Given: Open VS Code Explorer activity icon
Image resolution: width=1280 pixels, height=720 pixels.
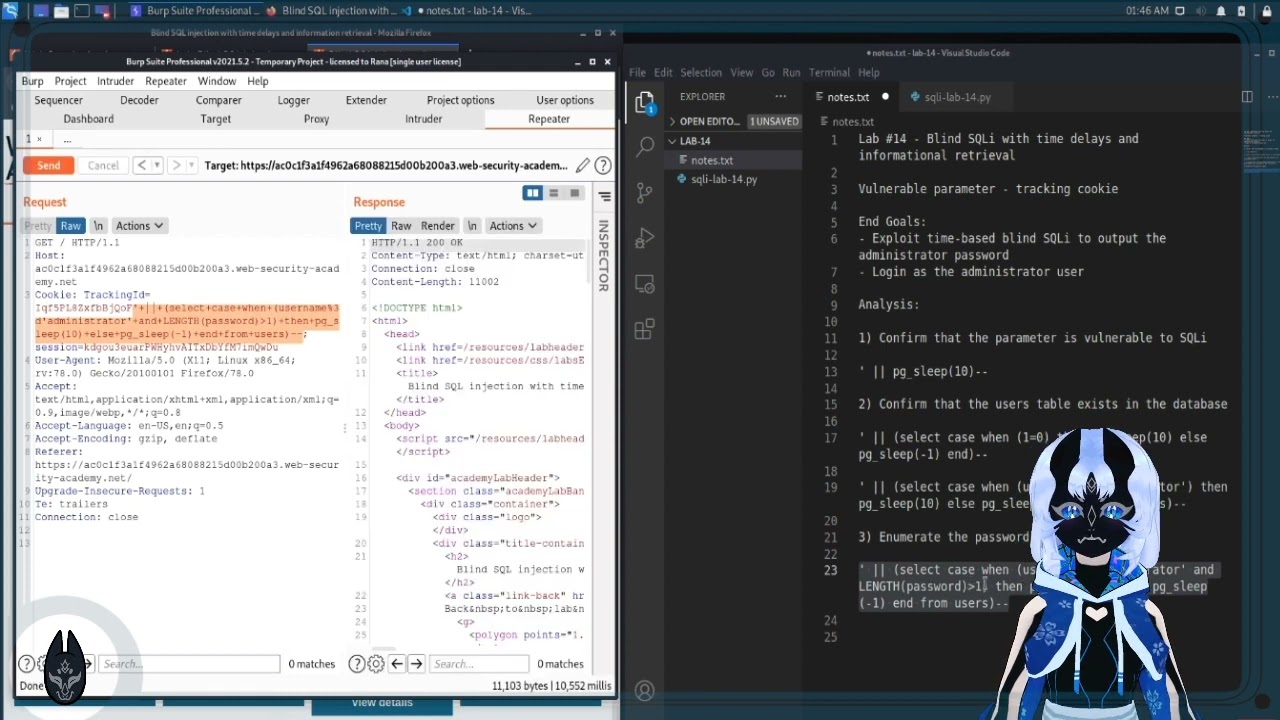Looking at the screenshot, I should point(645,103).
